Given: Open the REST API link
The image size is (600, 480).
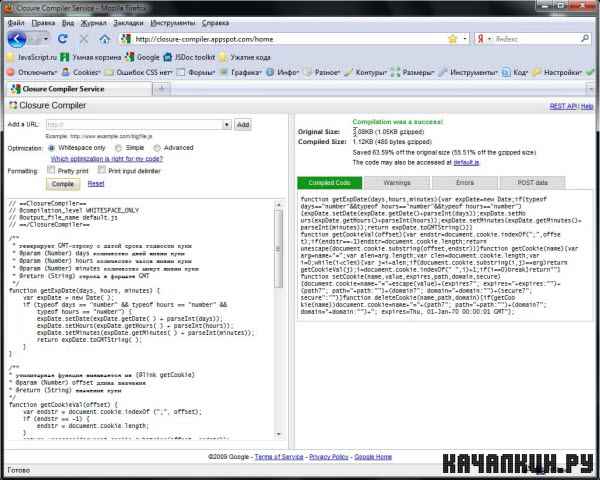Looking at the screenshot, I should coord(562,106).
